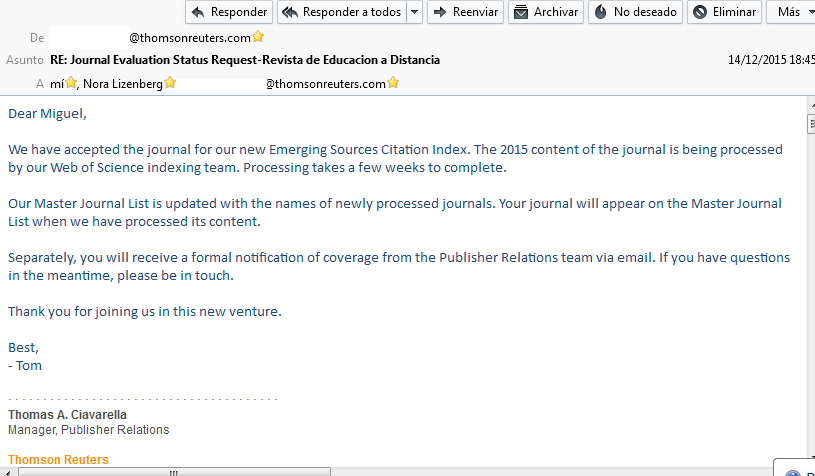Viewport: 815px width, 476px height.
Task: Delete the email with Eliminar
Action: pos(724,12)
